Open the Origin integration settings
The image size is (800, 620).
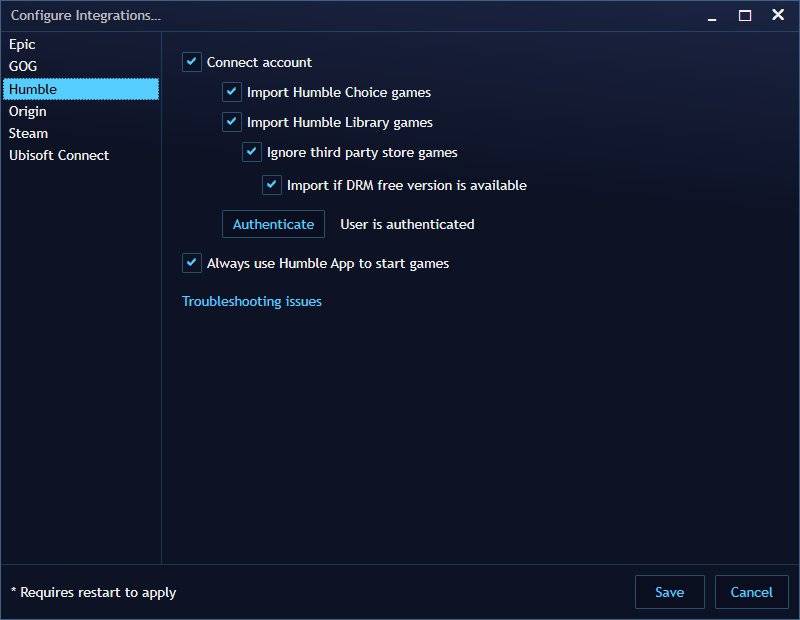pos(28,111)
